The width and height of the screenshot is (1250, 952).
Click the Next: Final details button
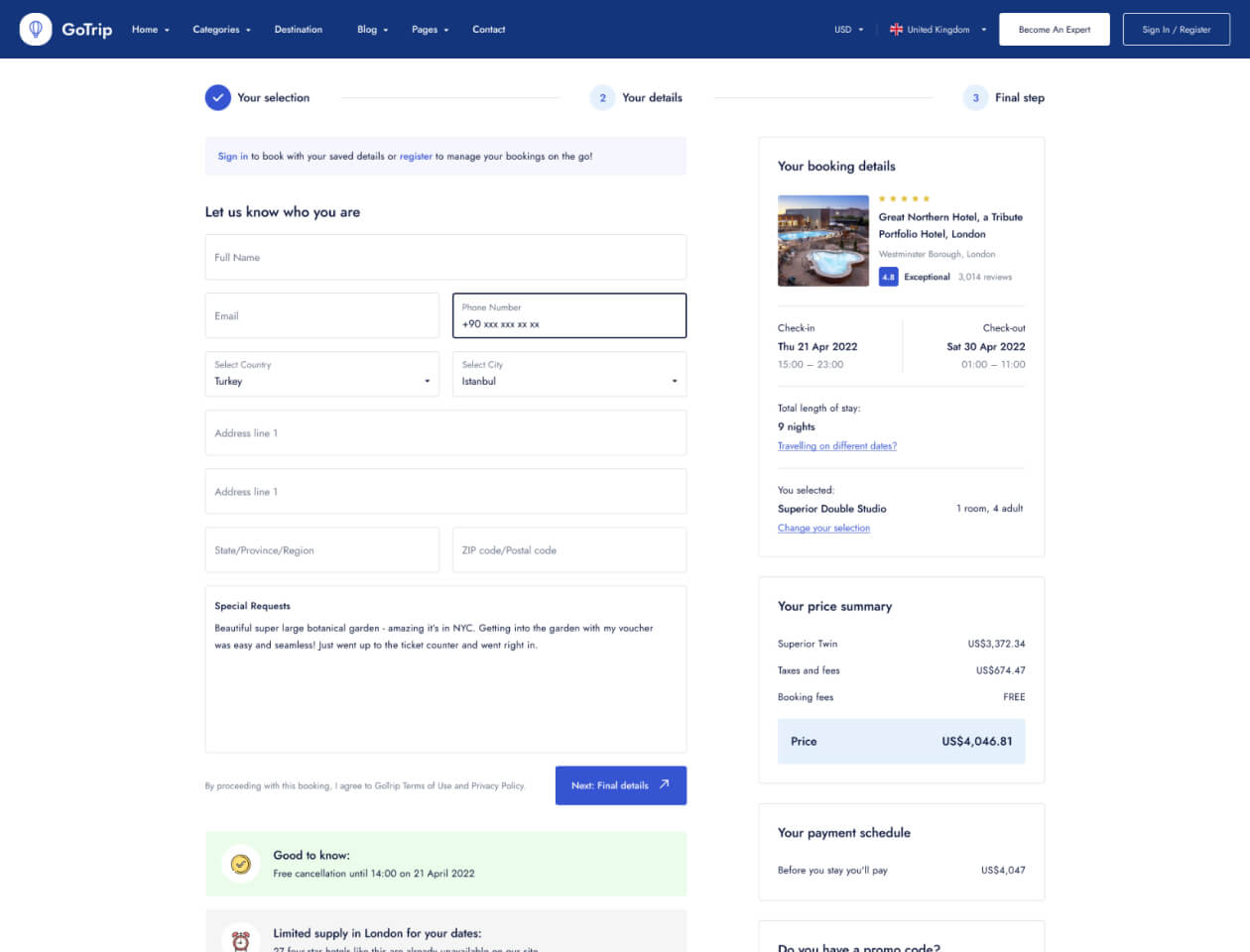pos(620,785)
